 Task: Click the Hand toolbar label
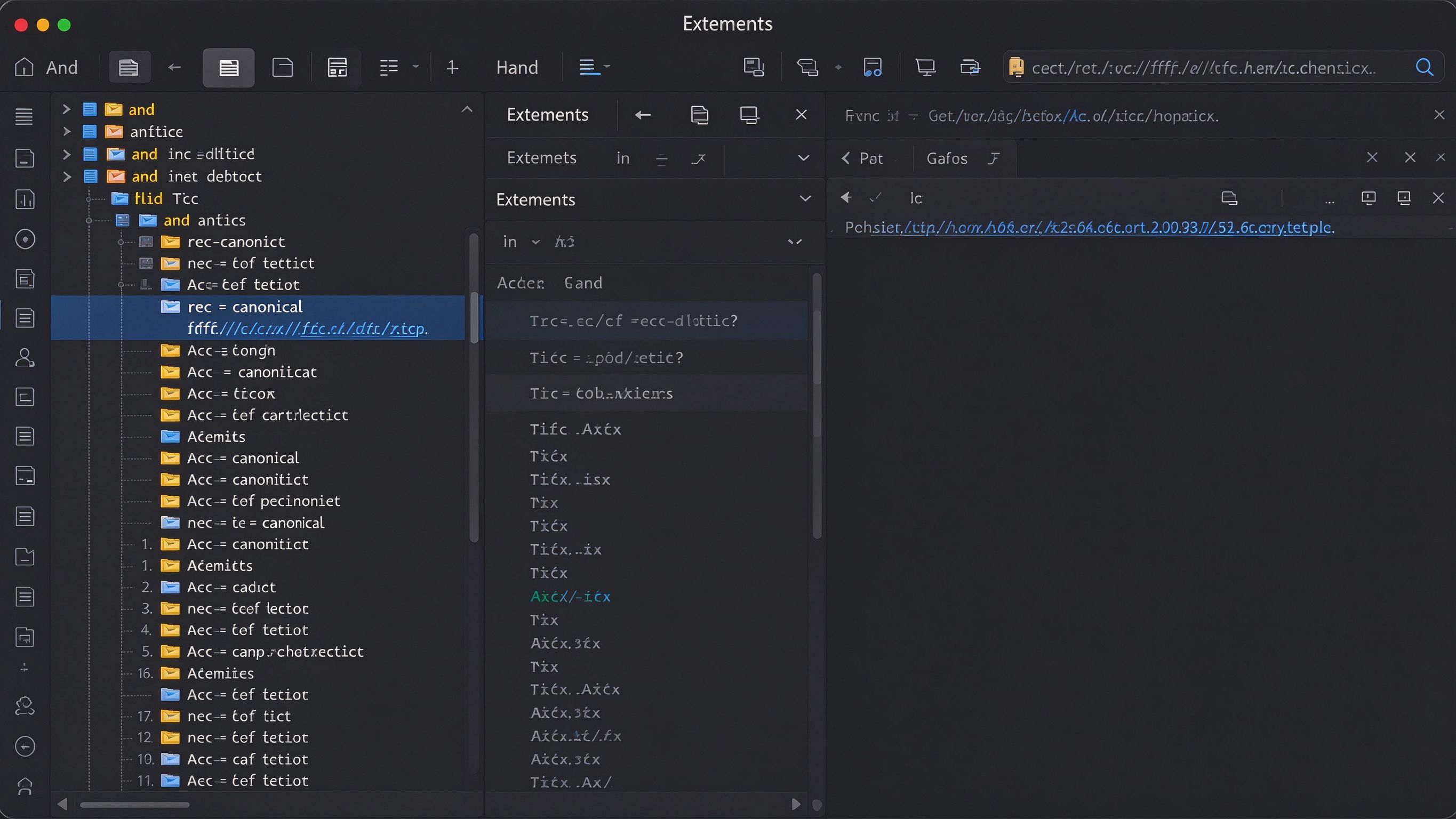tap(517, 67)
